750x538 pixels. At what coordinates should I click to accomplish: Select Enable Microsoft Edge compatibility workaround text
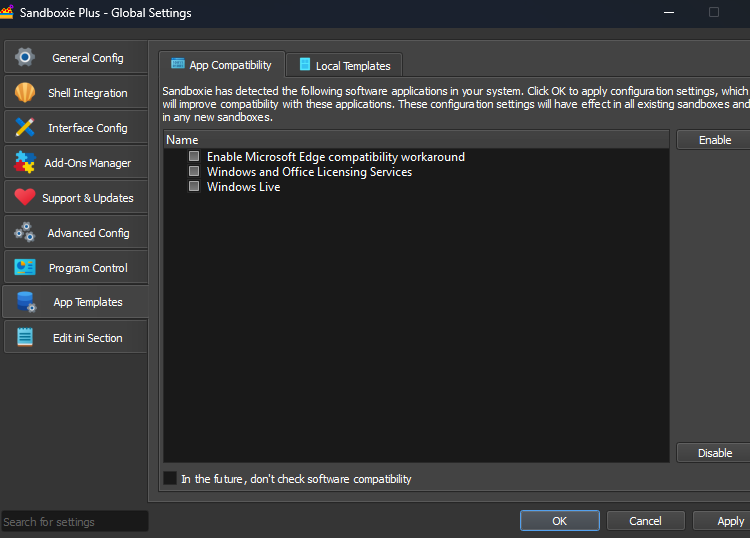pos(336,157)
